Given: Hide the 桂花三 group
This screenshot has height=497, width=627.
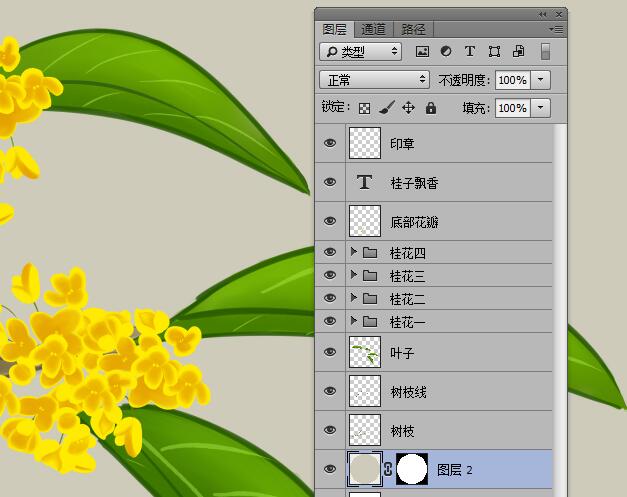Looking at the screenshot, I should tap(329, 275).
